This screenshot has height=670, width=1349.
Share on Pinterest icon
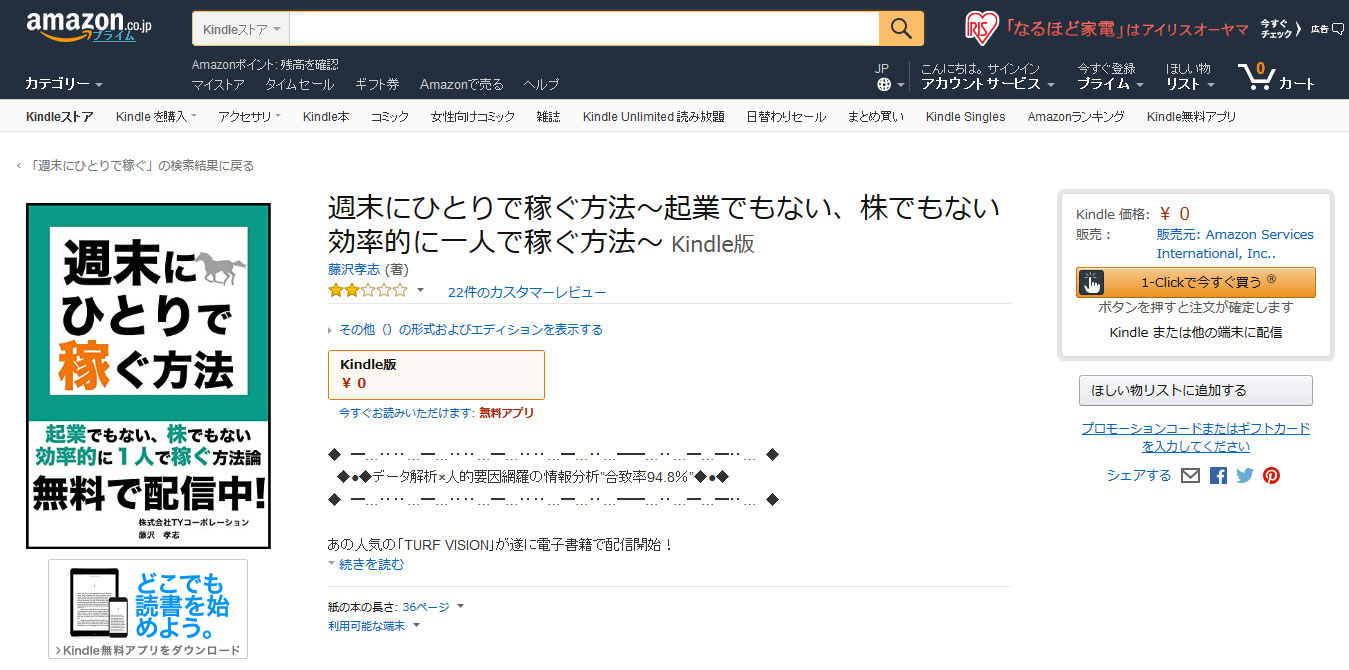click(1271, 476)
